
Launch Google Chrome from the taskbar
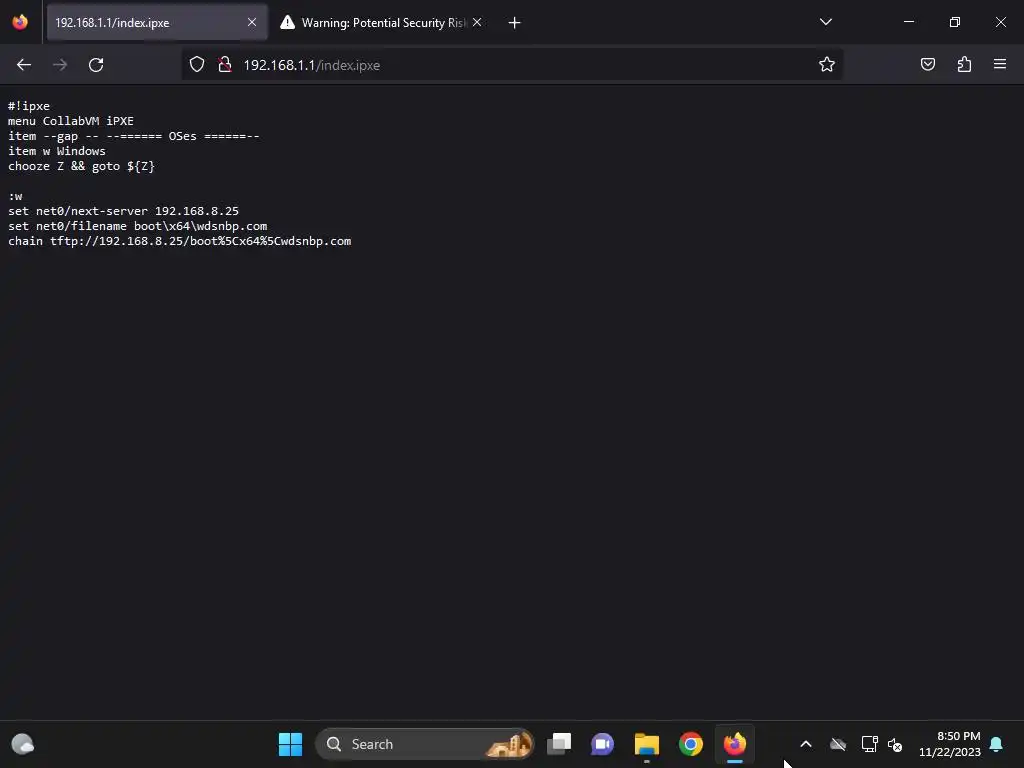690,744
